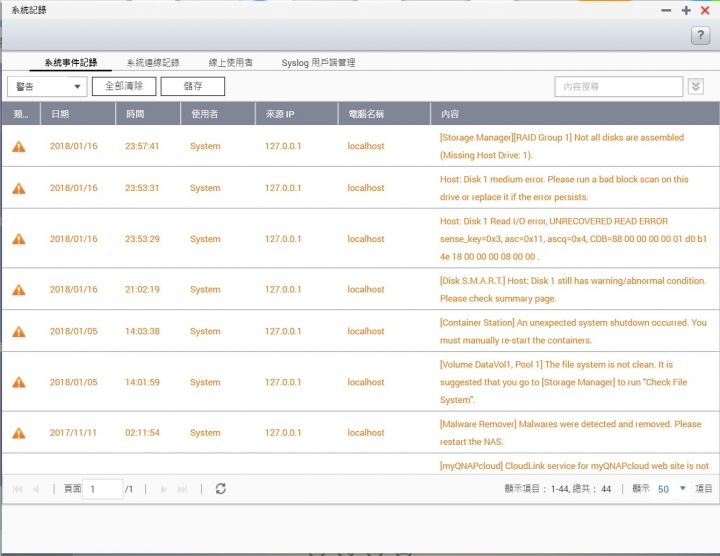
Task: Click the 儲存 button
Action: 193,86
